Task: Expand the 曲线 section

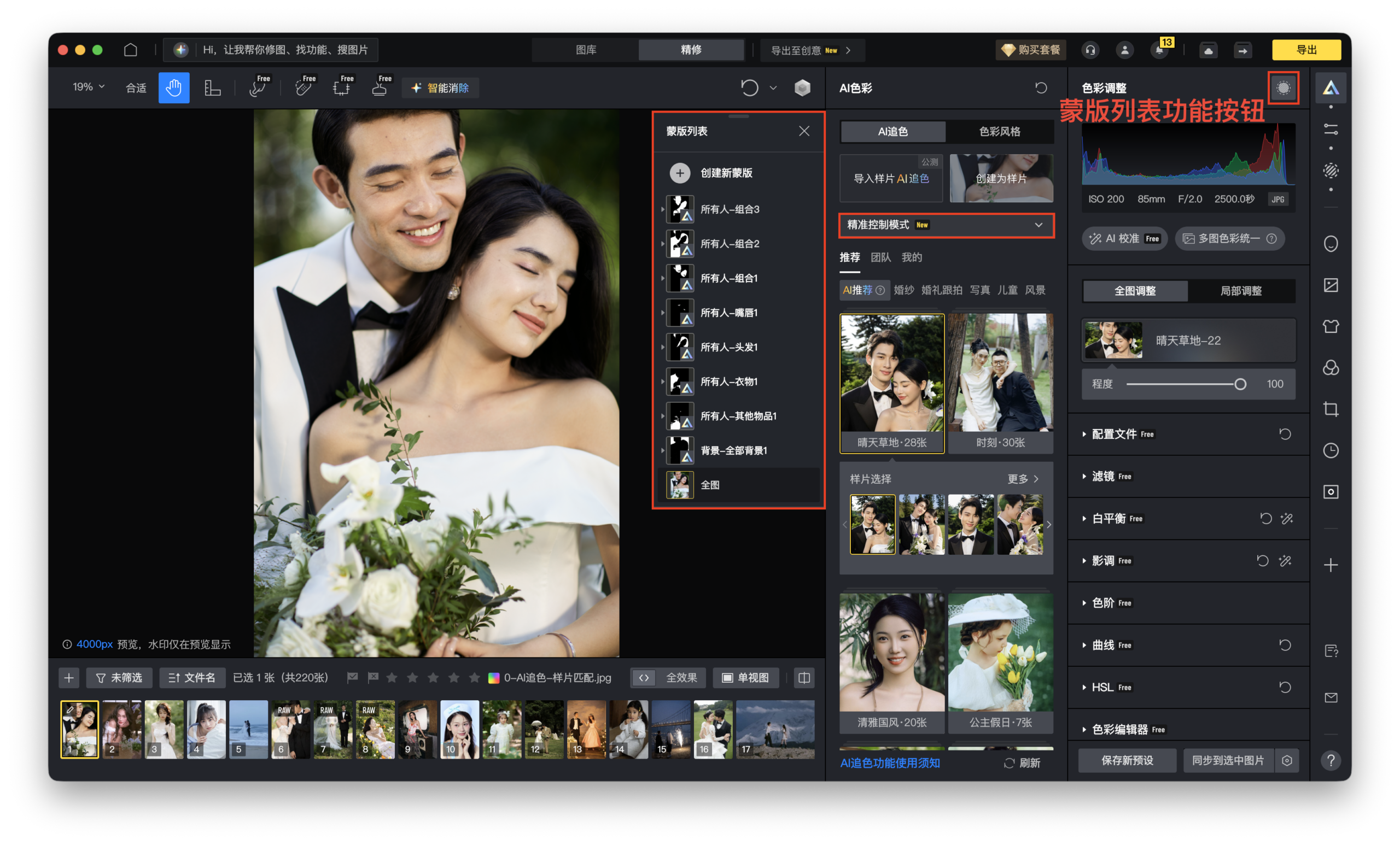Action: [1102, 644]
